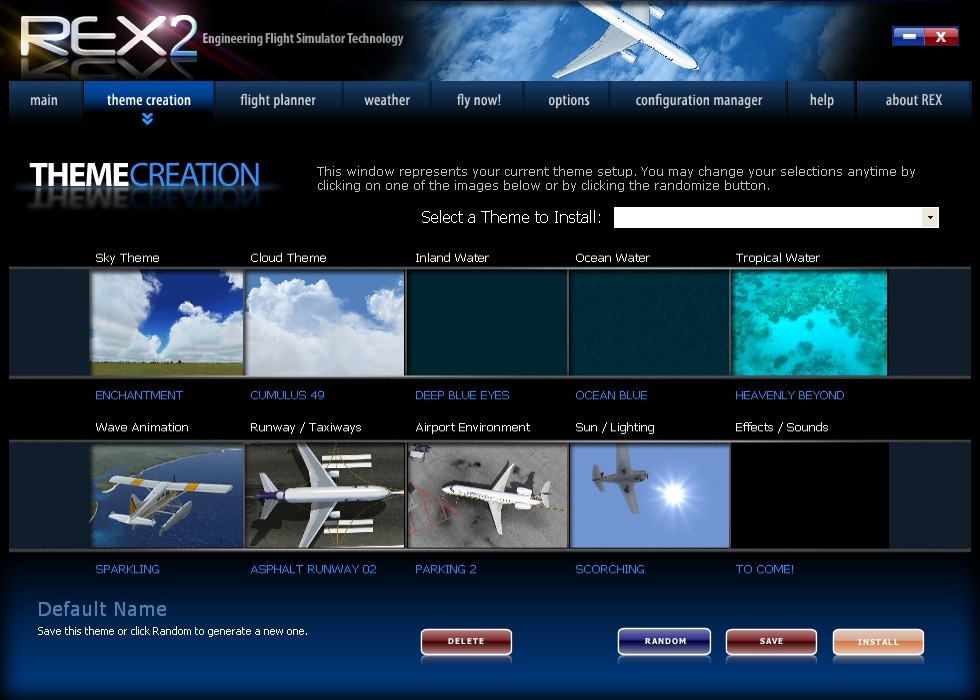Select the Wave Animation seaplane thumbnail
Screen dimensions: 980x700
pyautogui.click(x=167, y=496)
